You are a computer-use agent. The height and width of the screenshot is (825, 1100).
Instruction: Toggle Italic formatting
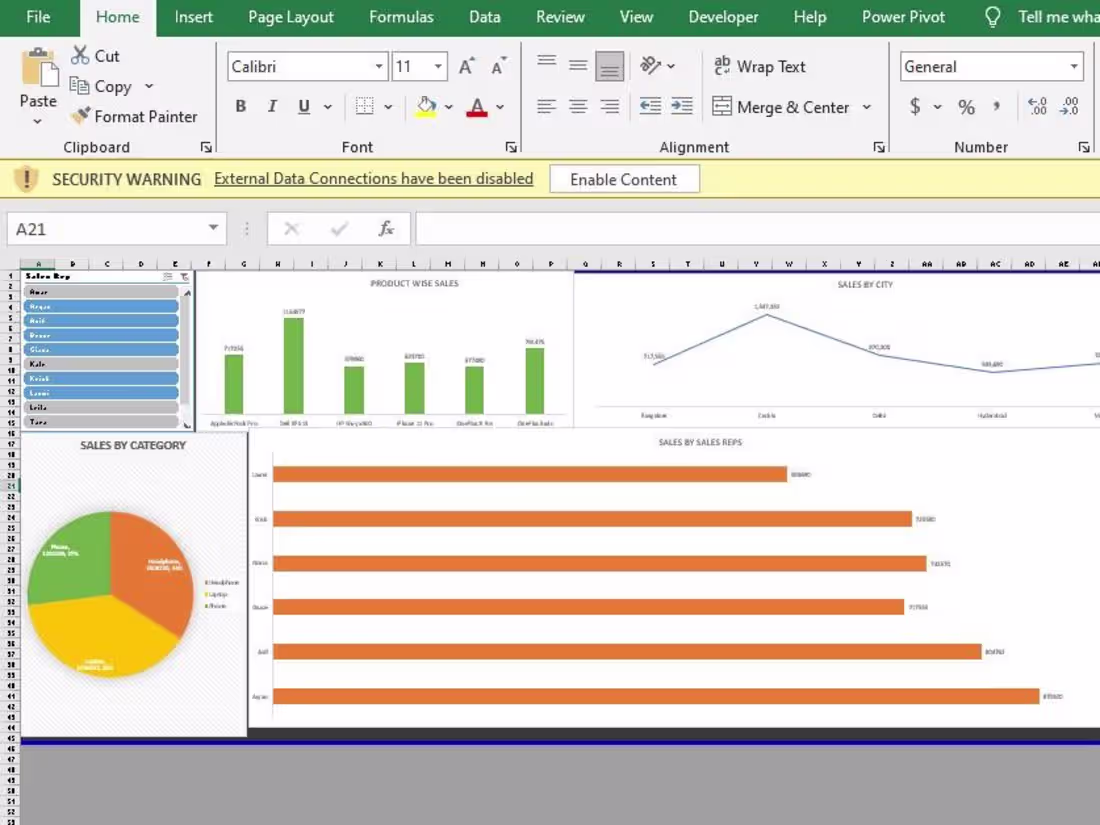pos(272,106)
